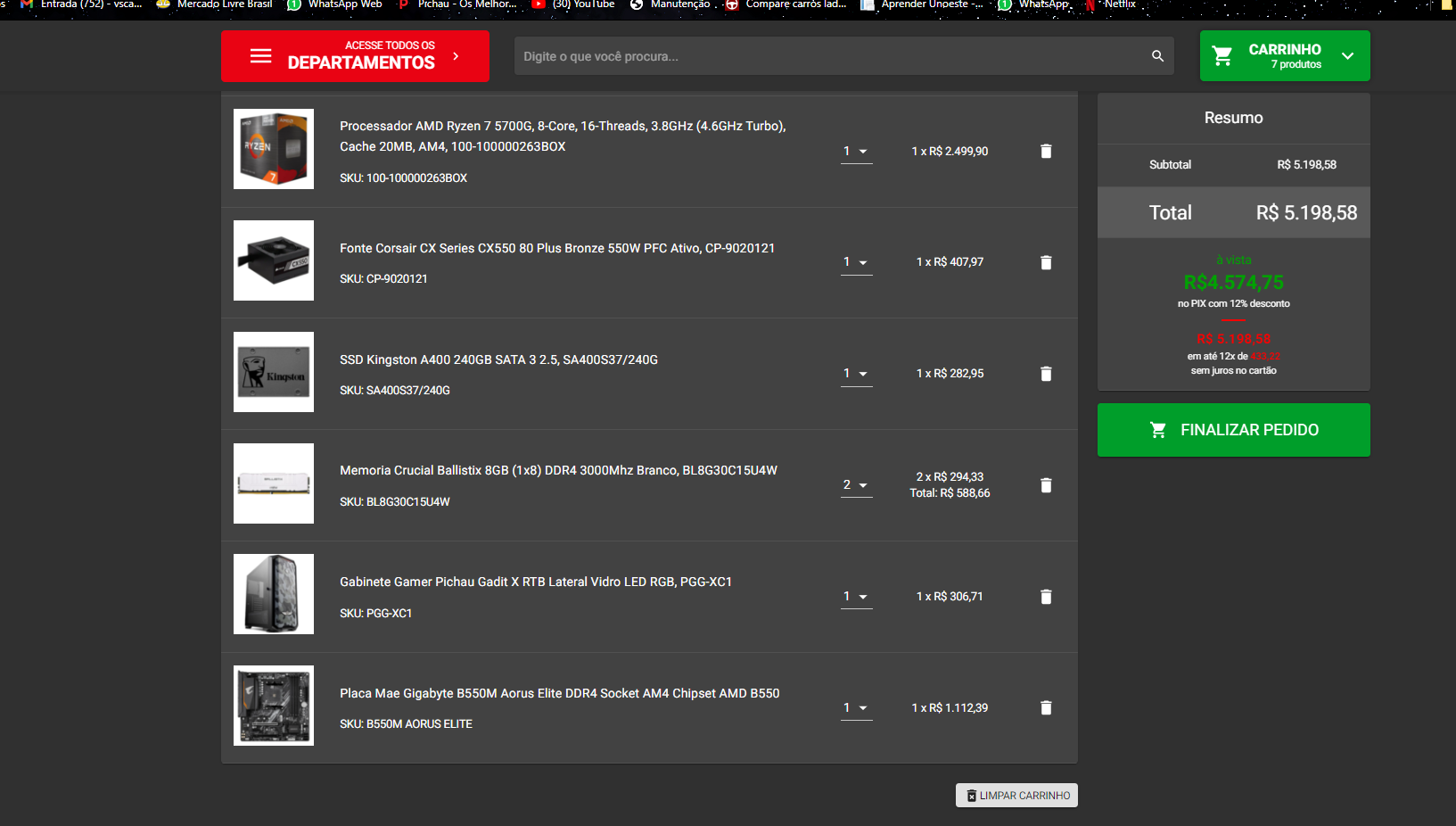Open the Ryzen 7 5700G product thumbnail
1456x826 pixels.
274,149
